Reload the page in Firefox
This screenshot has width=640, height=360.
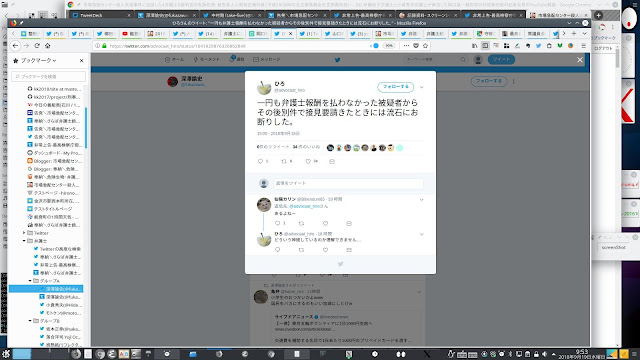37,46
